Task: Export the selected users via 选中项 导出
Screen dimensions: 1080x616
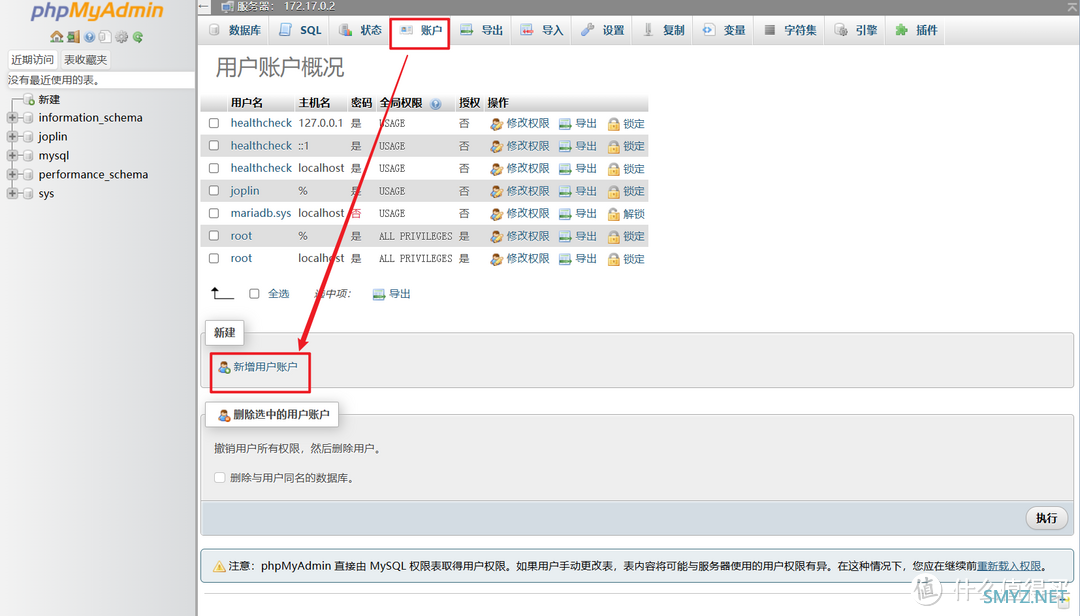Action: click(391, 294)
